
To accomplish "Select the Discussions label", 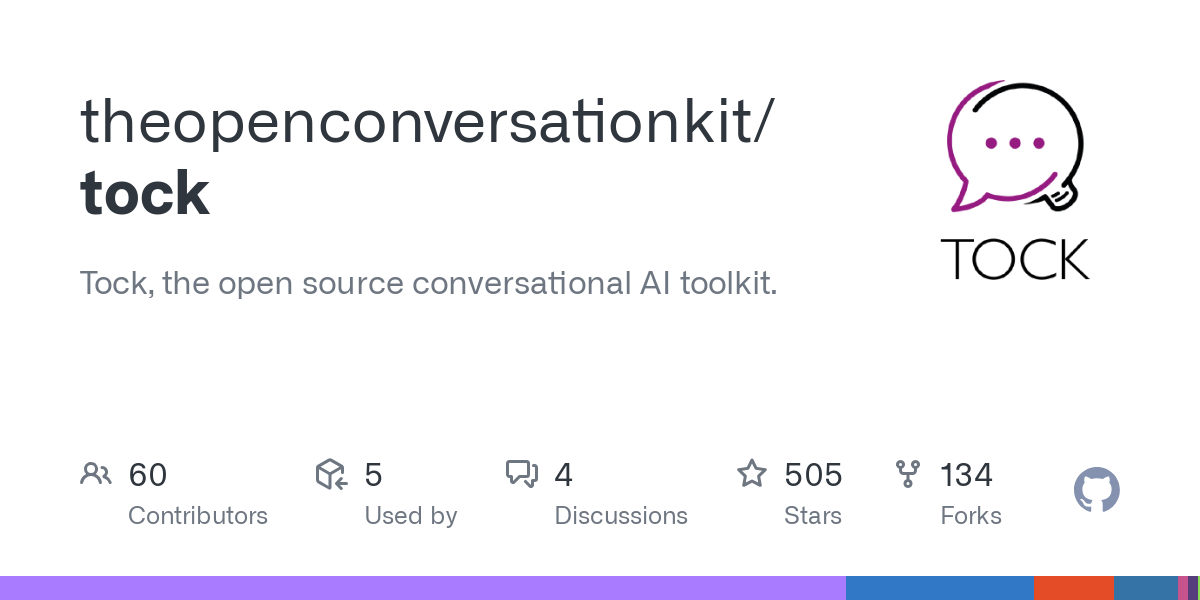I will pos(621,516).
